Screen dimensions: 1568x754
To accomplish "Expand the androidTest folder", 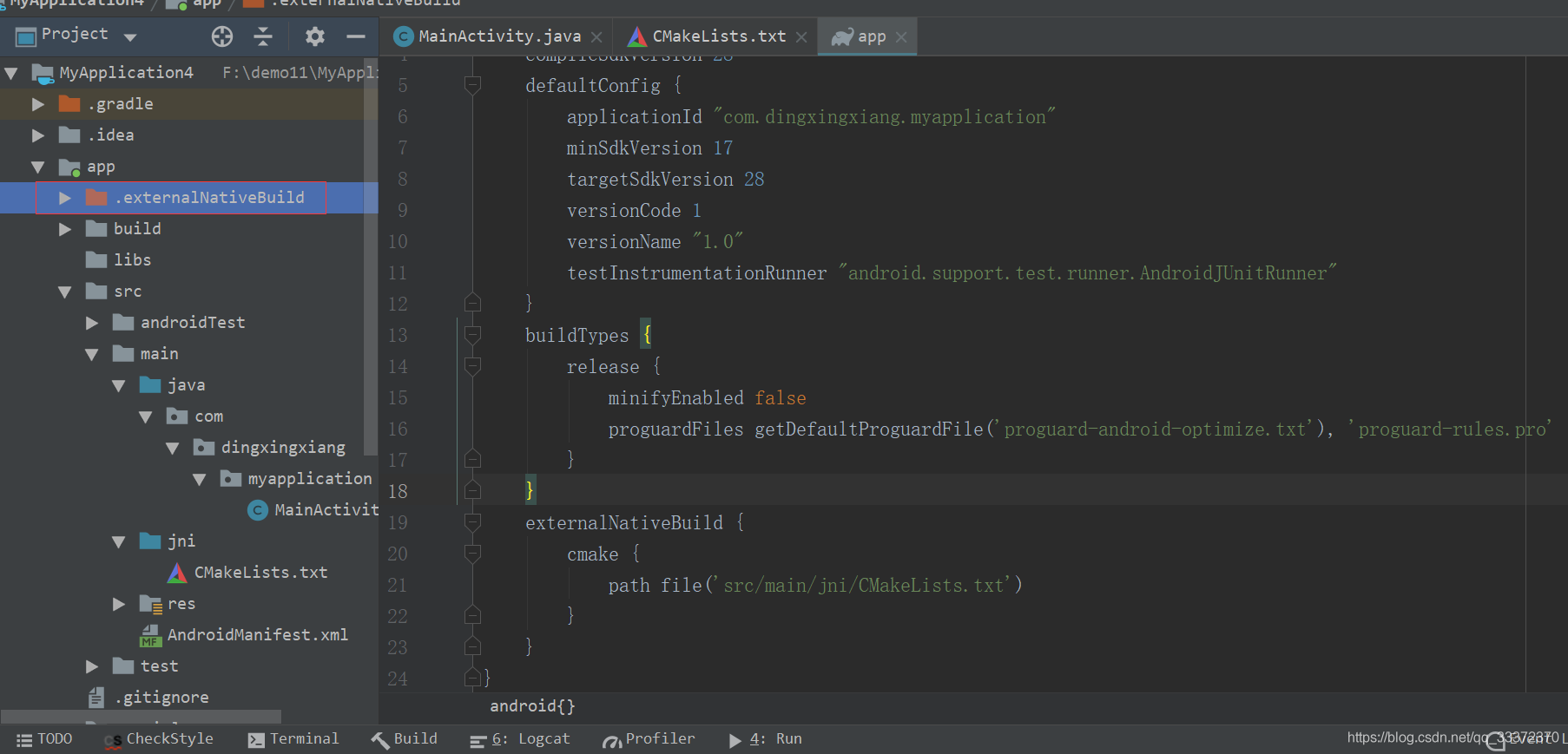I will pos(92,323).
